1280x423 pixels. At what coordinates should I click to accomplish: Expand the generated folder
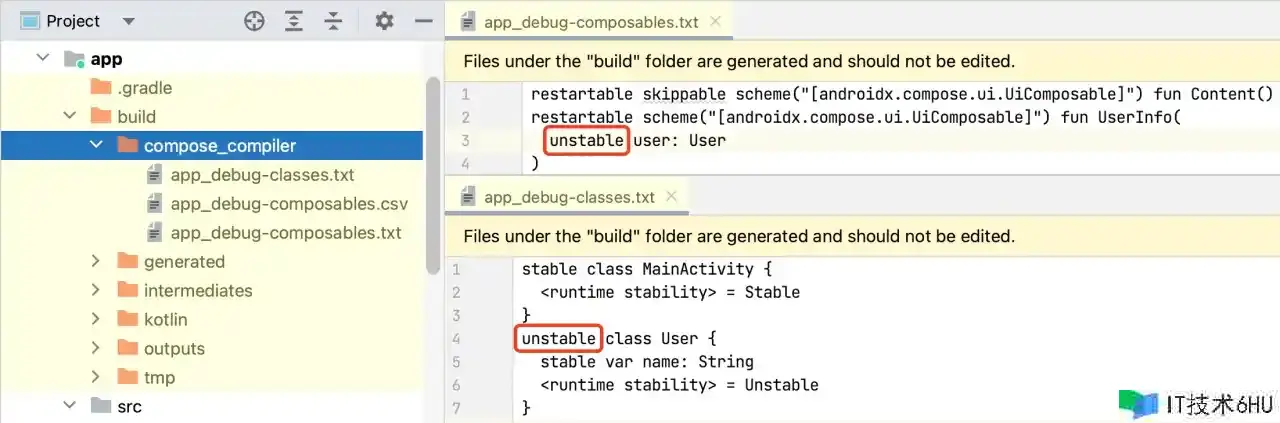tap(96, 262)
